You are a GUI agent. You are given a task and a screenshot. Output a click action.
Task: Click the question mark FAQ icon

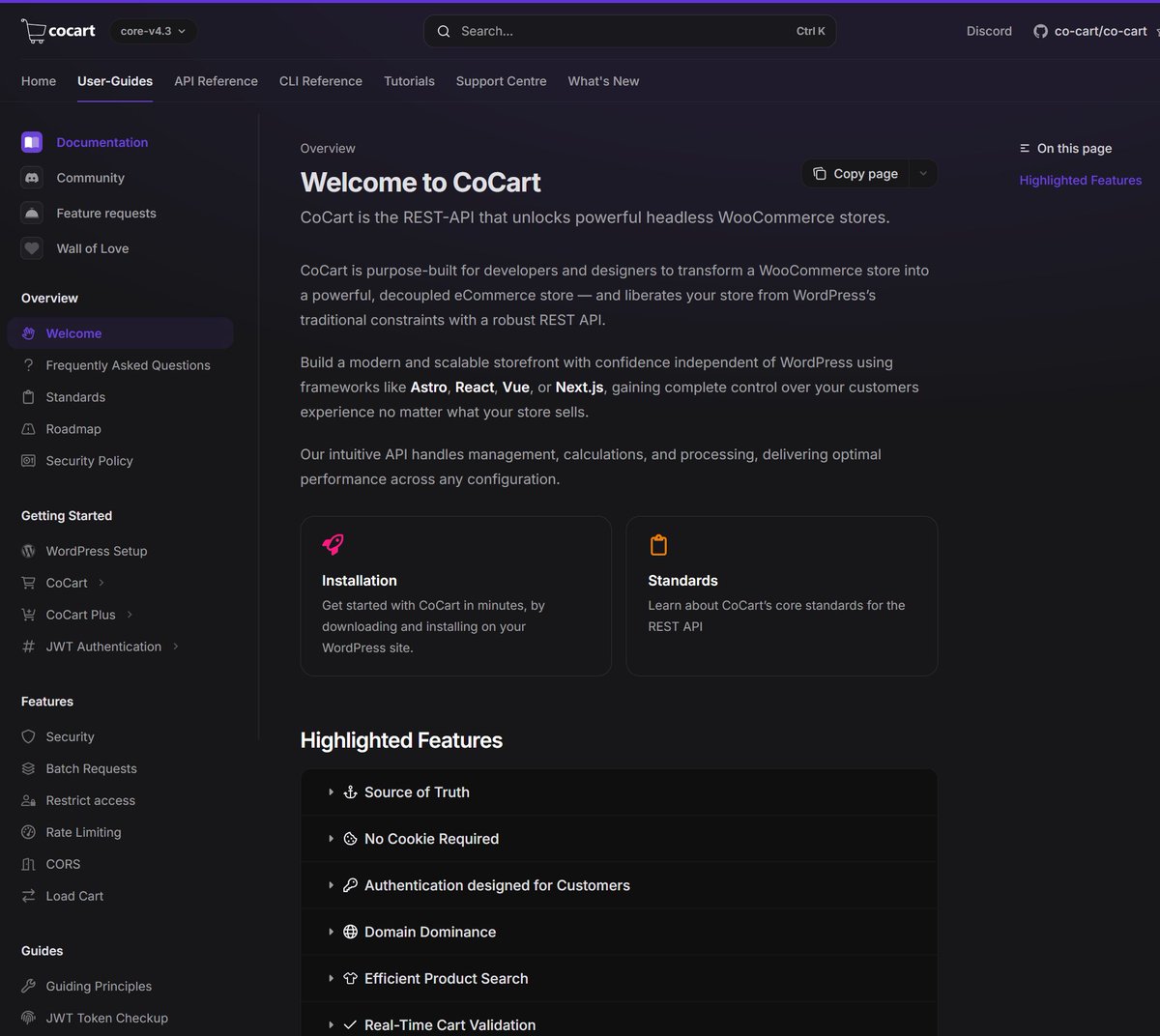pyautogui.click(x=28, y=365)
